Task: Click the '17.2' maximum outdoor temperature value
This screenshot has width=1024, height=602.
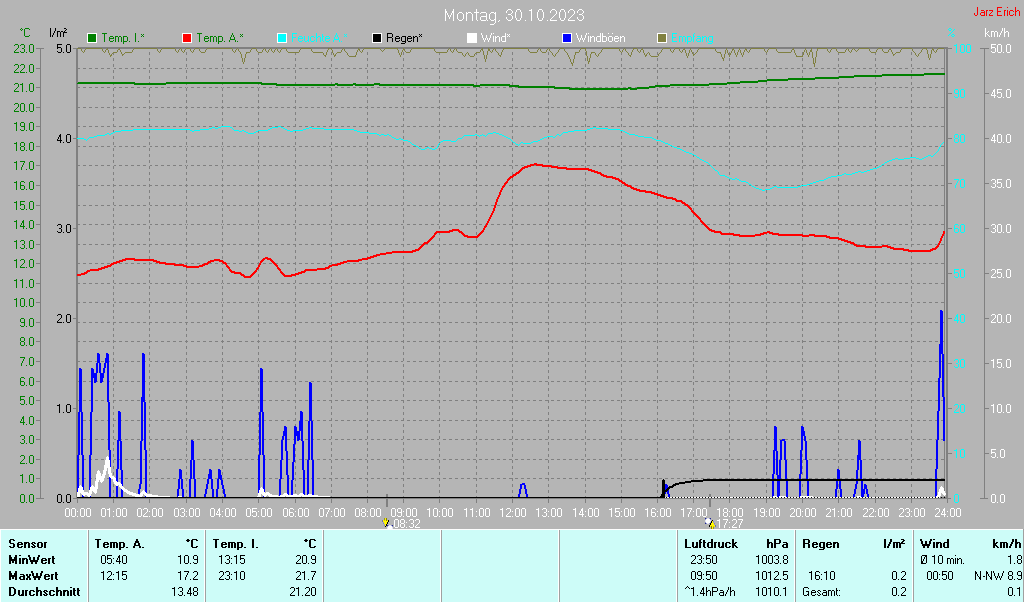Action: [x=187, y=577]
